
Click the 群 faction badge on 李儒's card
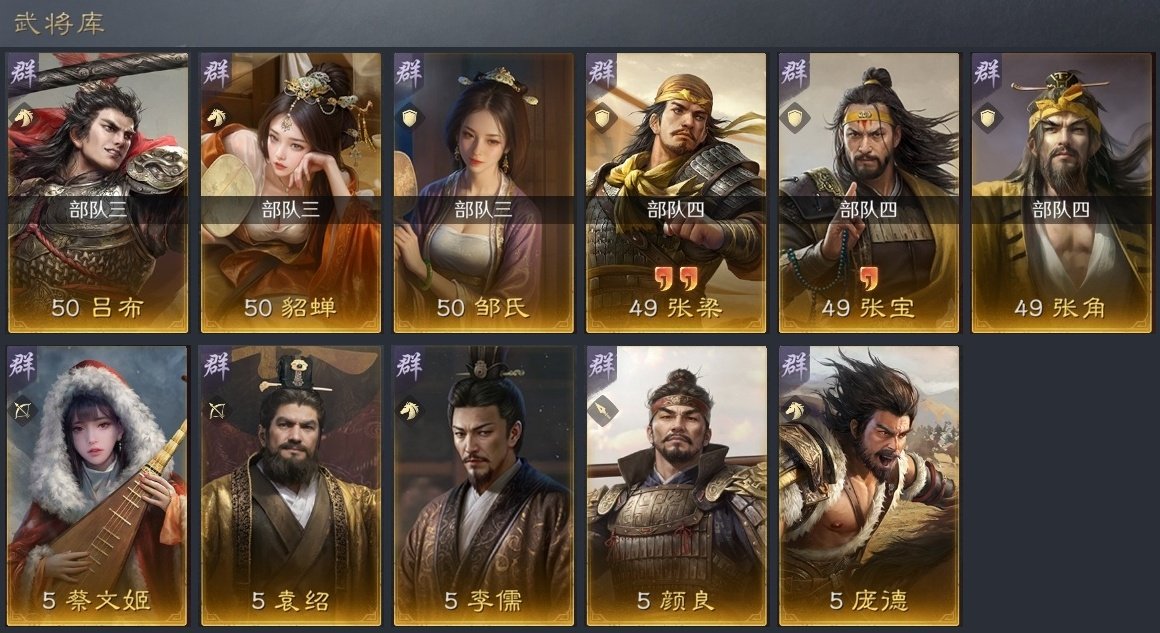[408, 366]
